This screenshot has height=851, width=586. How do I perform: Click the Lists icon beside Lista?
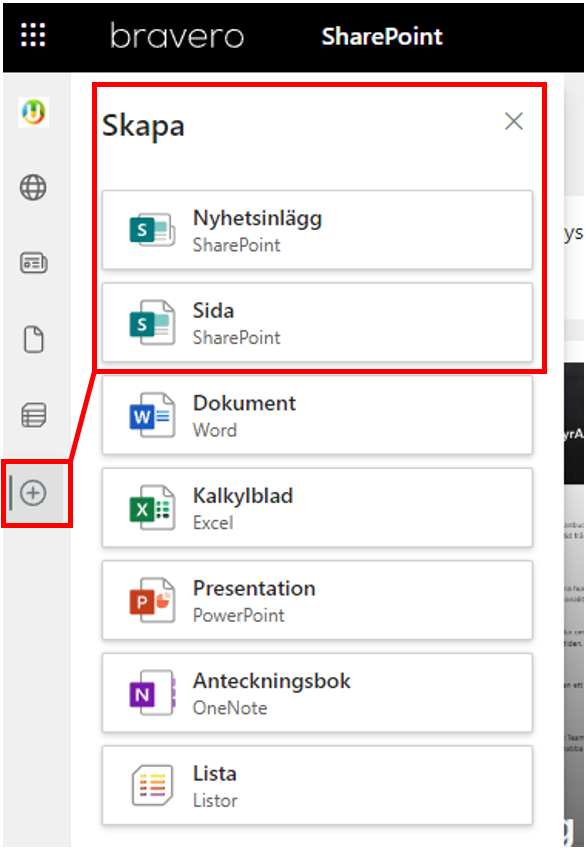[x=152, y=785]
